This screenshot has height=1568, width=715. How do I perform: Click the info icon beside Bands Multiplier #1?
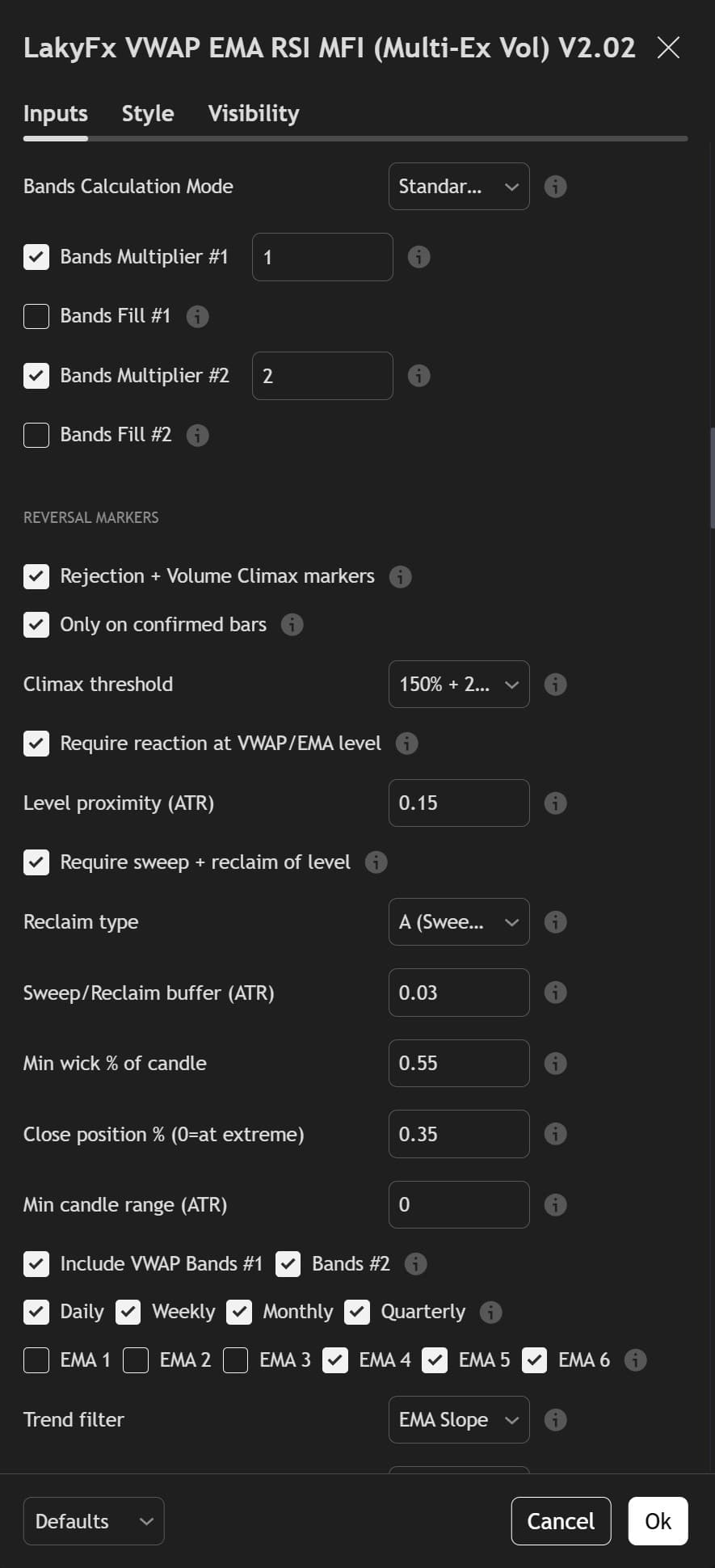pos(418,257)
